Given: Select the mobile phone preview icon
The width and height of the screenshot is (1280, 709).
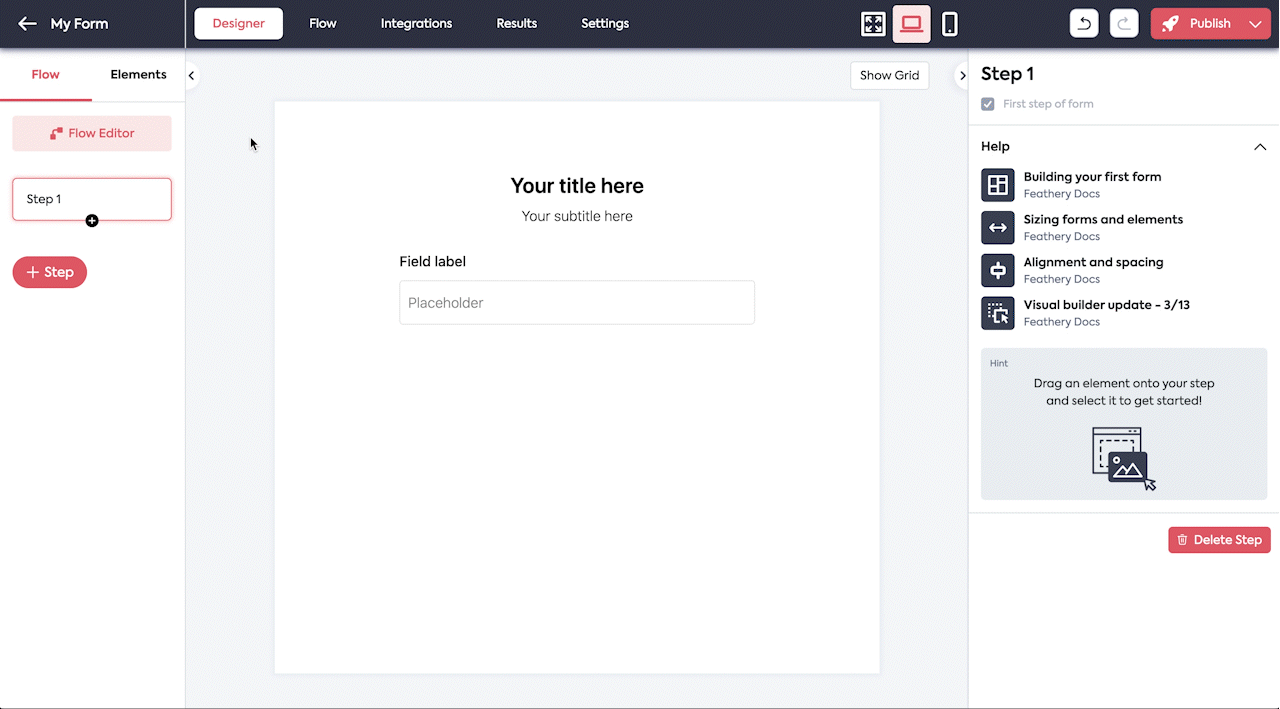Looking at the screenshot, I should [950, 24].
